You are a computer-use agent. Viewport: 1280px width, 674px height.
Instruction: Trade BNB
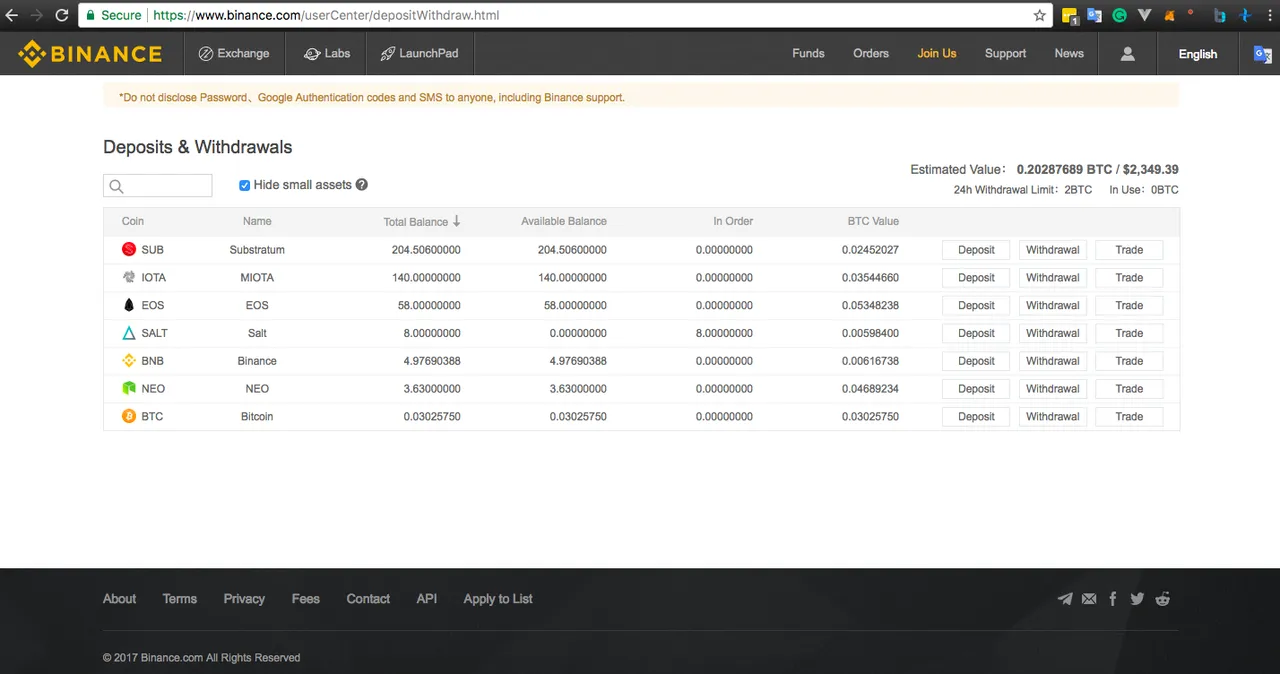1129,361
